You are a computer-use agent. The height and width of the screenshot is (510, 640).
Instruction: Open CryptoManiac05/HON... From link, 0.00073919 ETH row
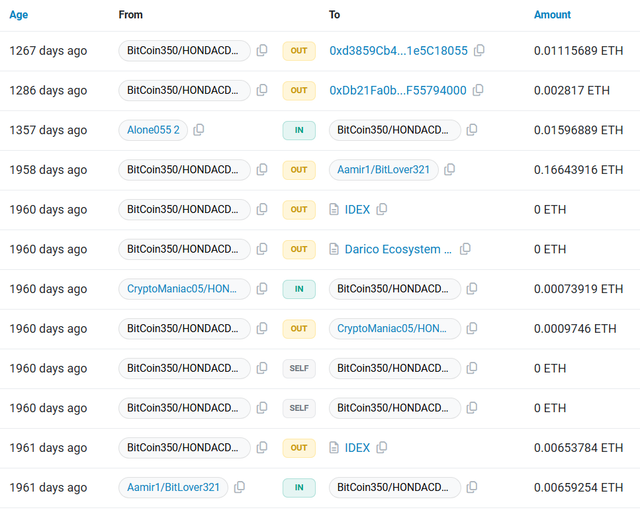(x=182, y=288)
